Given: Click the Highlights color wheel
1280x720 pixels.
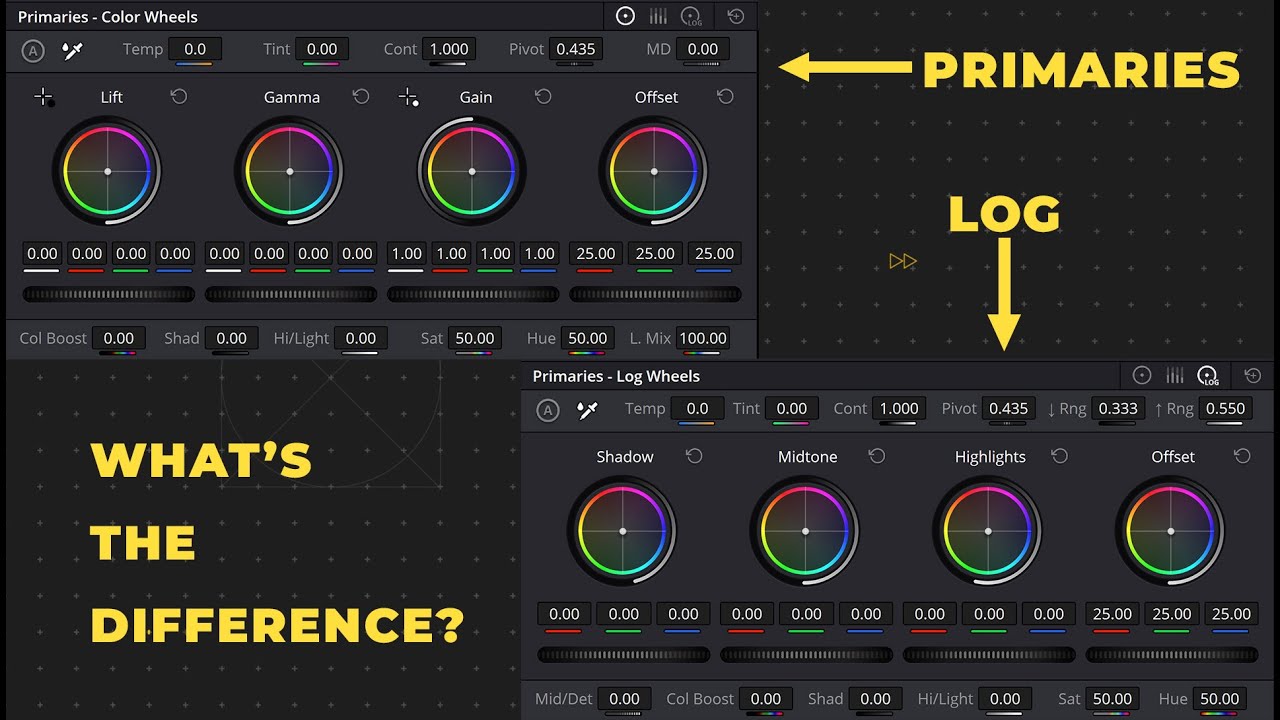Looking at the screenshot, I should (x=987, y=531).
